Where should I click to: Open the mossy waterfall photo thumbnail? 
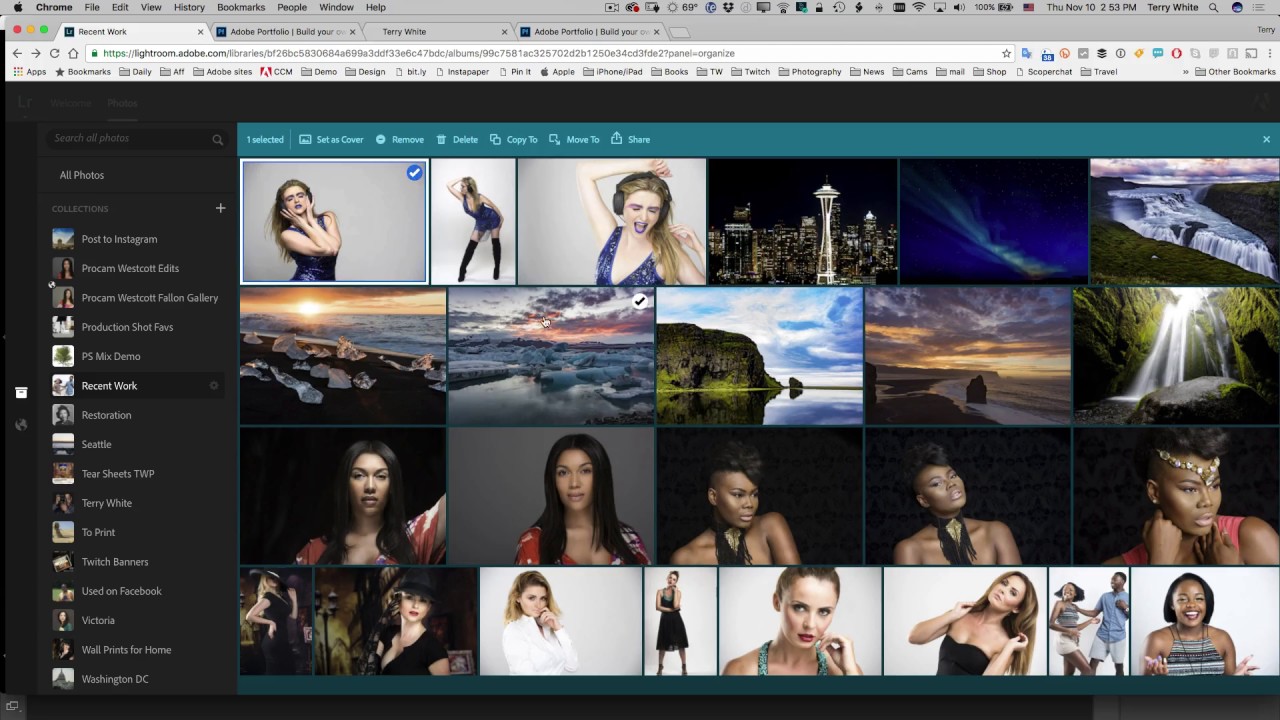click(1176, 356)
